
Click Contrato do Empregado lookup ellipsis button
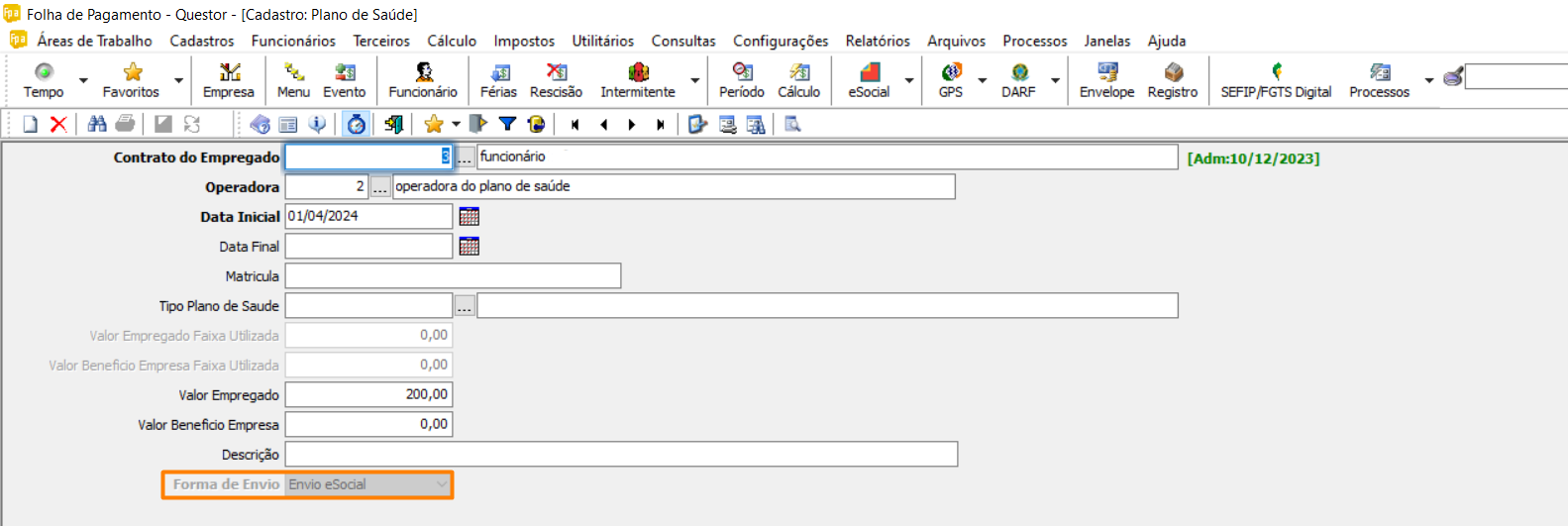tap(465, 158)
